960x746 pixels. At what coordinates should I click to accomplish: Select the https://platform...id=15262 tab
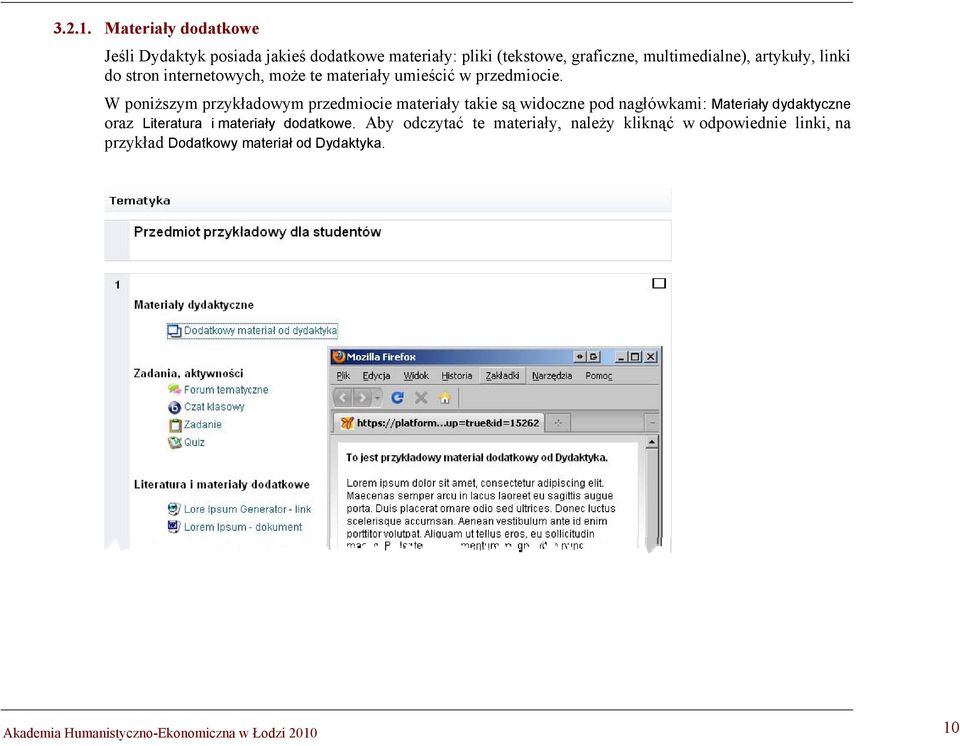point(438,423)
